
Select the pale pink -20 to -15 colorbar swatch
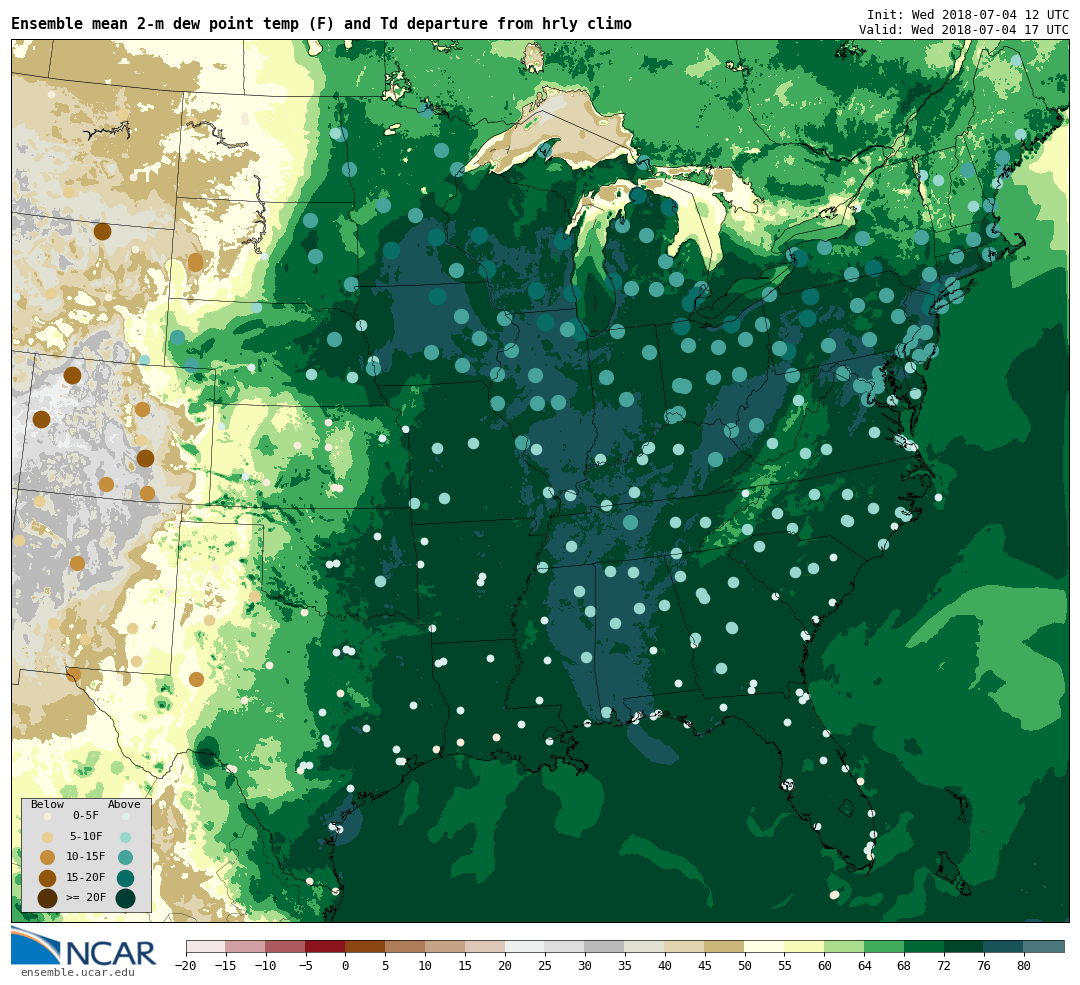pyautogui.click(x=205, y=946)
